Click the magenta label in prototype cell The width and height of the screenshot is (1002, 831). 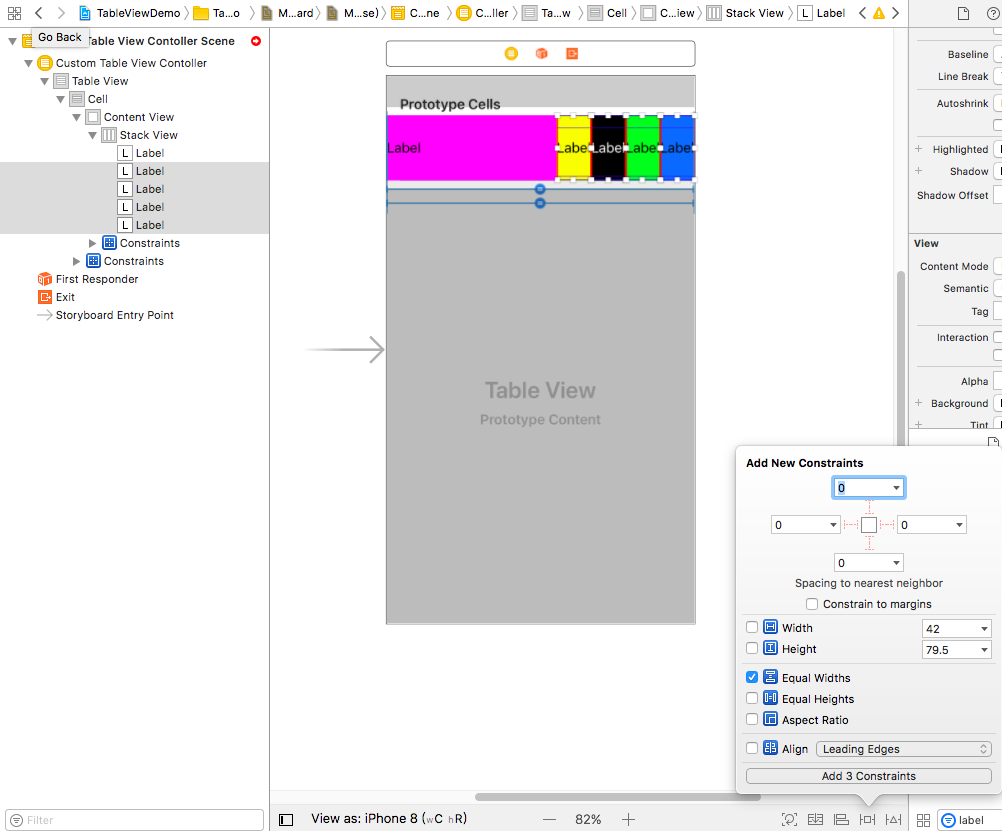[470, 147]
